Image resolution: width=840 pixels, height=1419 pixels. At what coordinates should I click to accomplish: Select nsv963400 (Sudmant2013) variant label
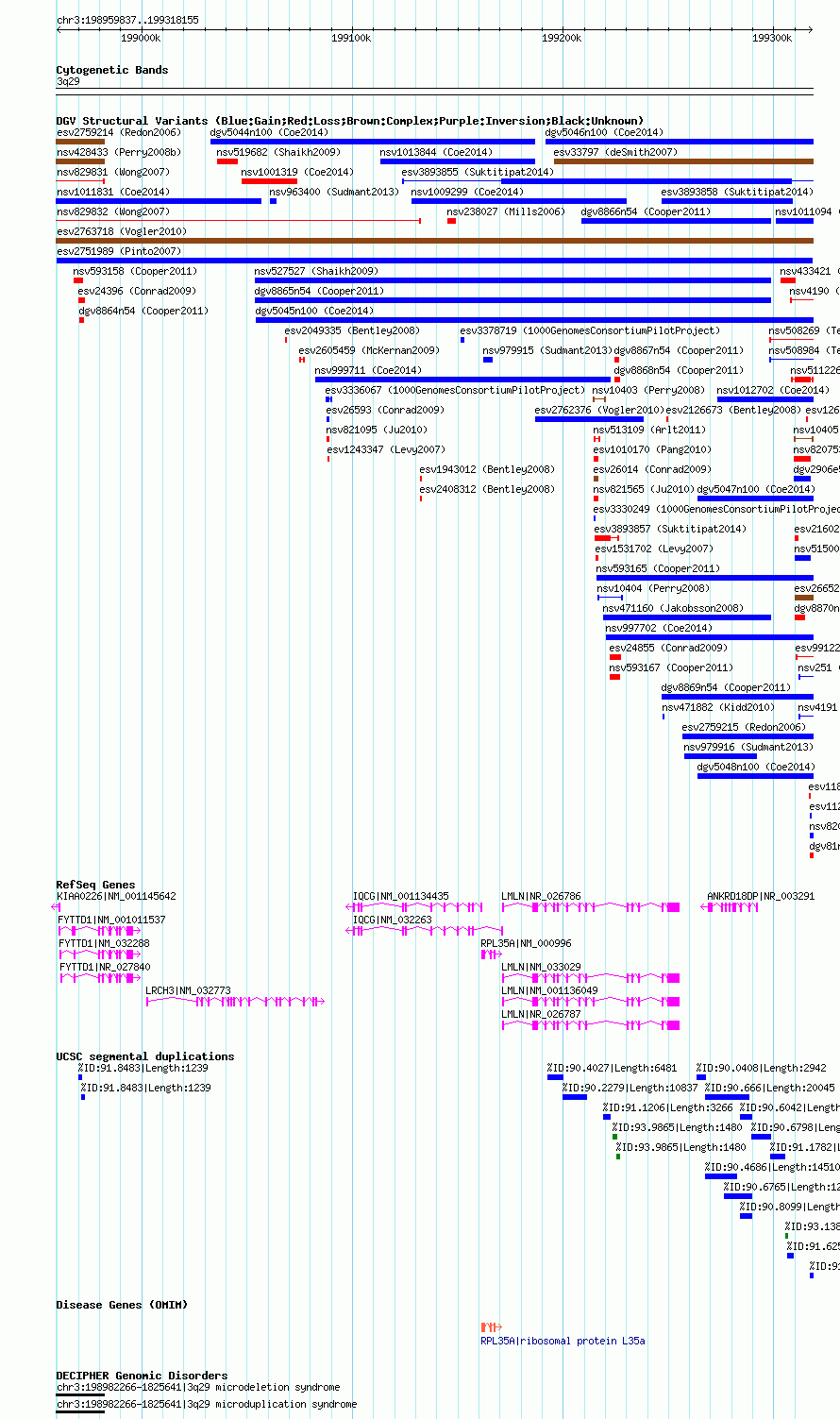point(334,192)
